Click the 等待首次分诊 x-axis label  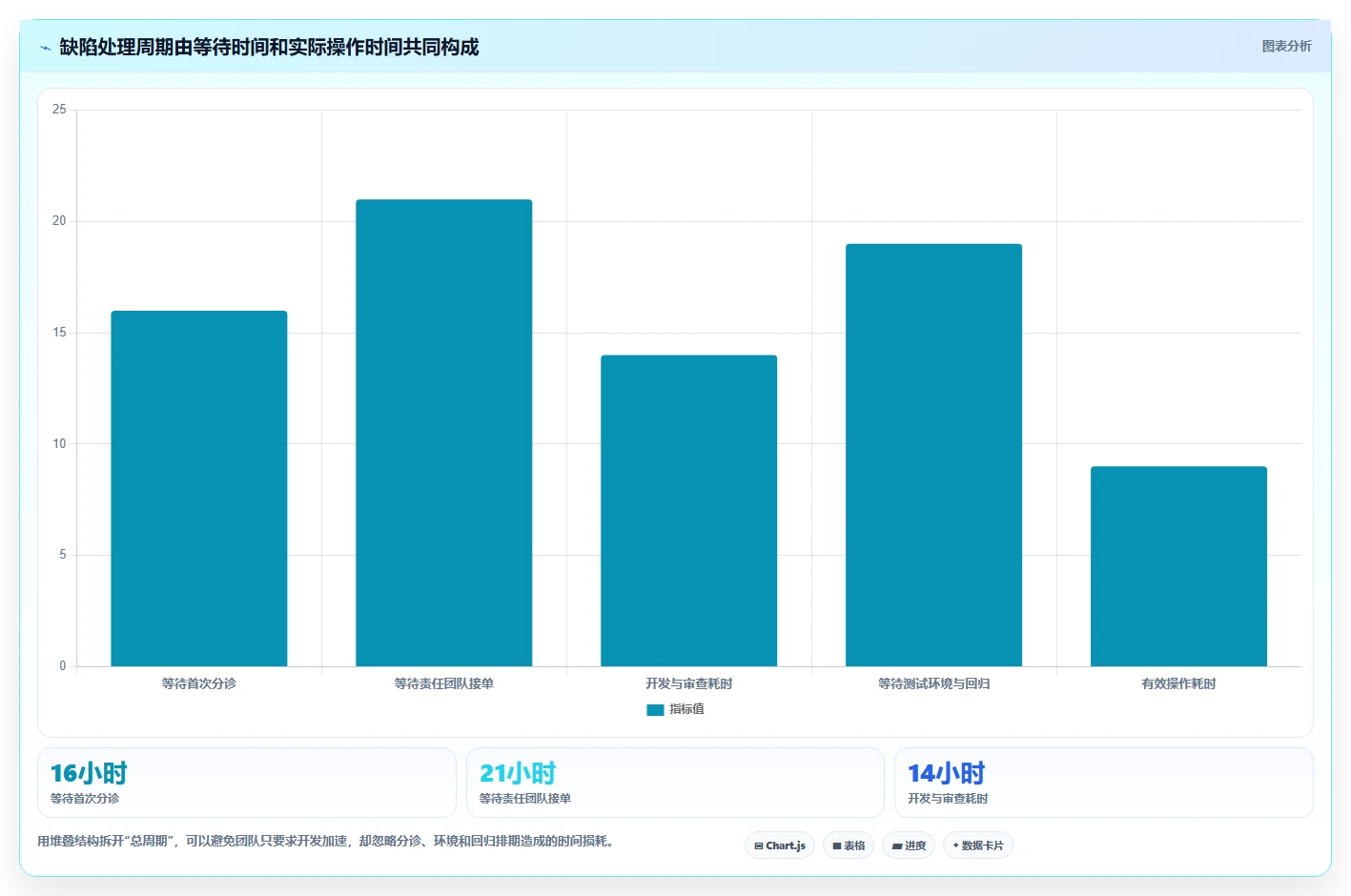pyautogui.click(x=199, y=683)
